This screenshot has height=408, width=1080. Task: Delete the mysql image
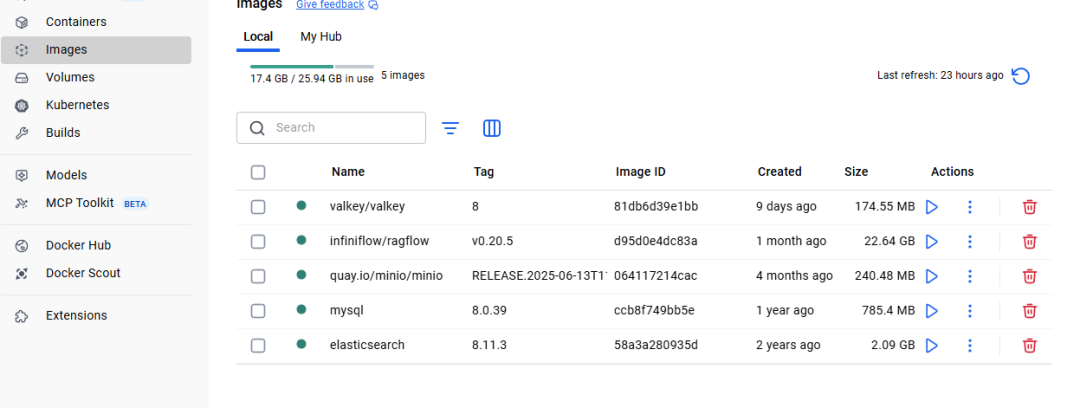pos(1029,311)
